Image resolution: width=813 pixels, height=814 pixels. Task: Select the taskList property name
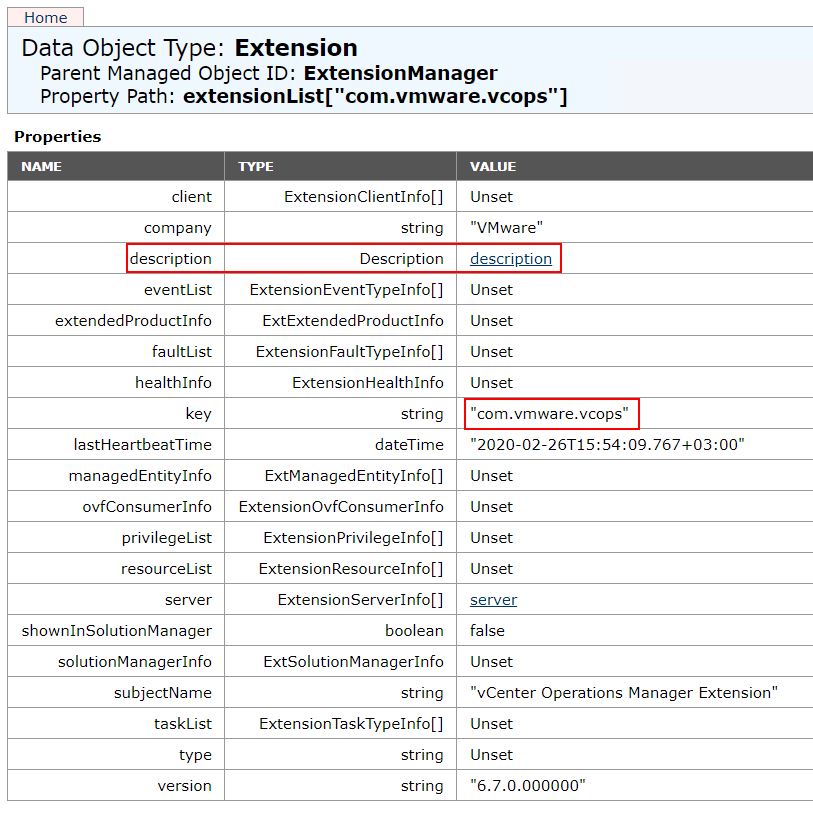(x=183, y=724)
